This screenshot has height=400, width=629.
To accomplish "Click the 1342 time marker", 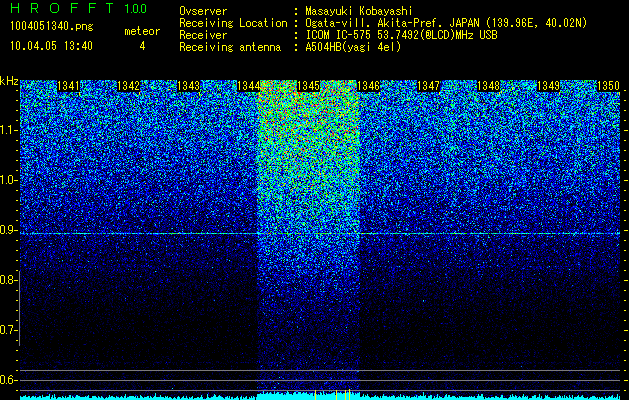I will point(128,86).
